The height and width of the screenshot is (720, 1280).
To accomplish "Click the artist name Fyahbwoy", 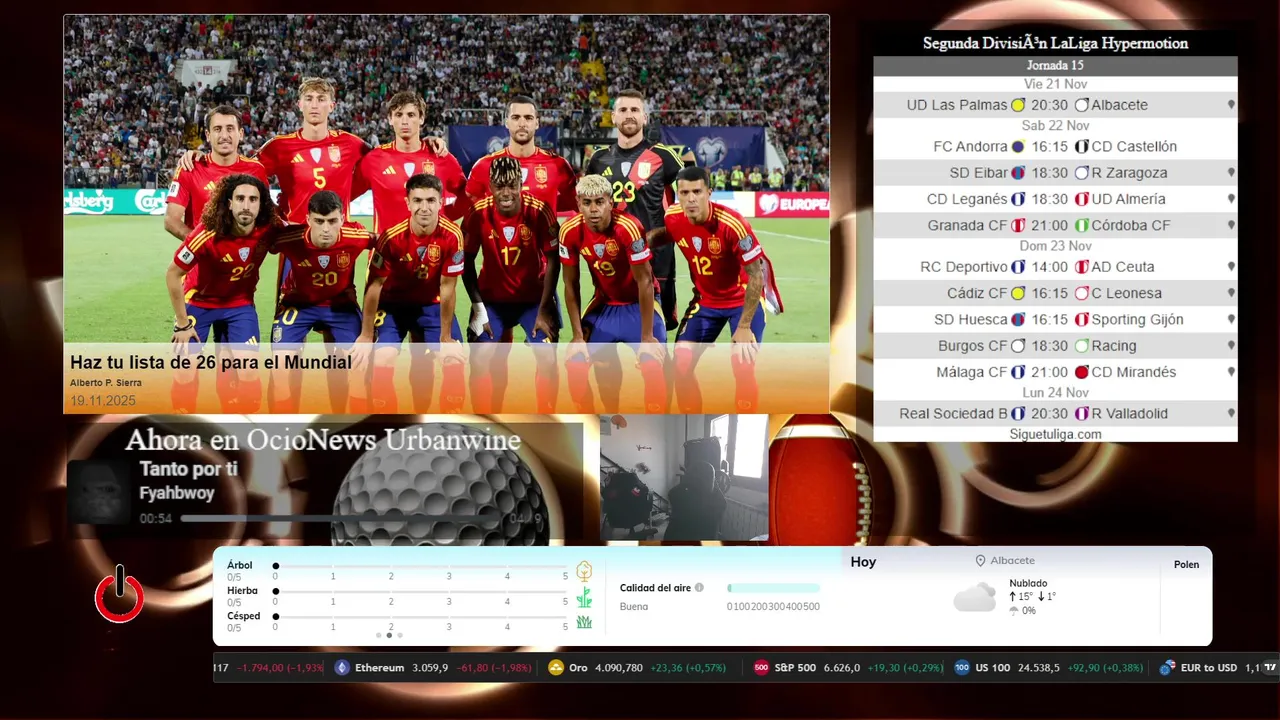I will [x=177, y=493].
